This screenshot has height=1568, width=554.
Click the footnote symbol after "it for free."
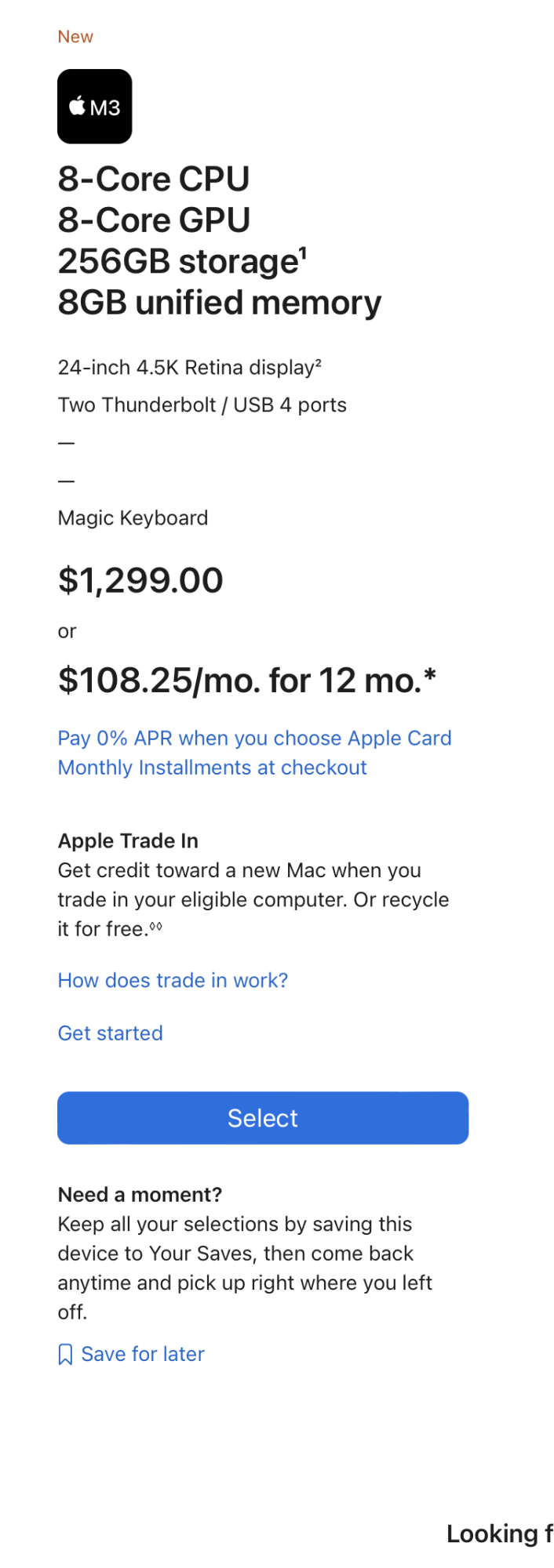[156, 927]
